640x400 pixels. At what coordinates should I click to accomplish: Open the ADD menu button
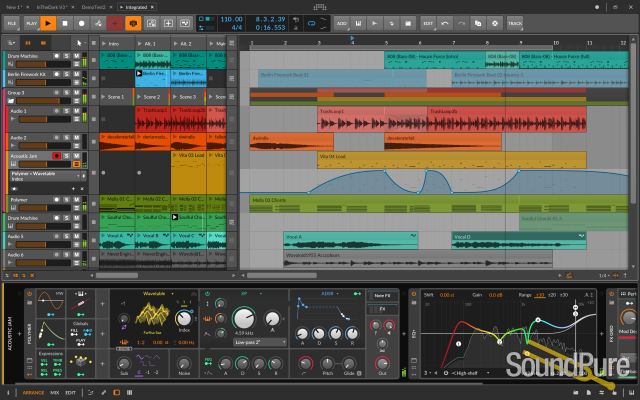click(341, 23)
